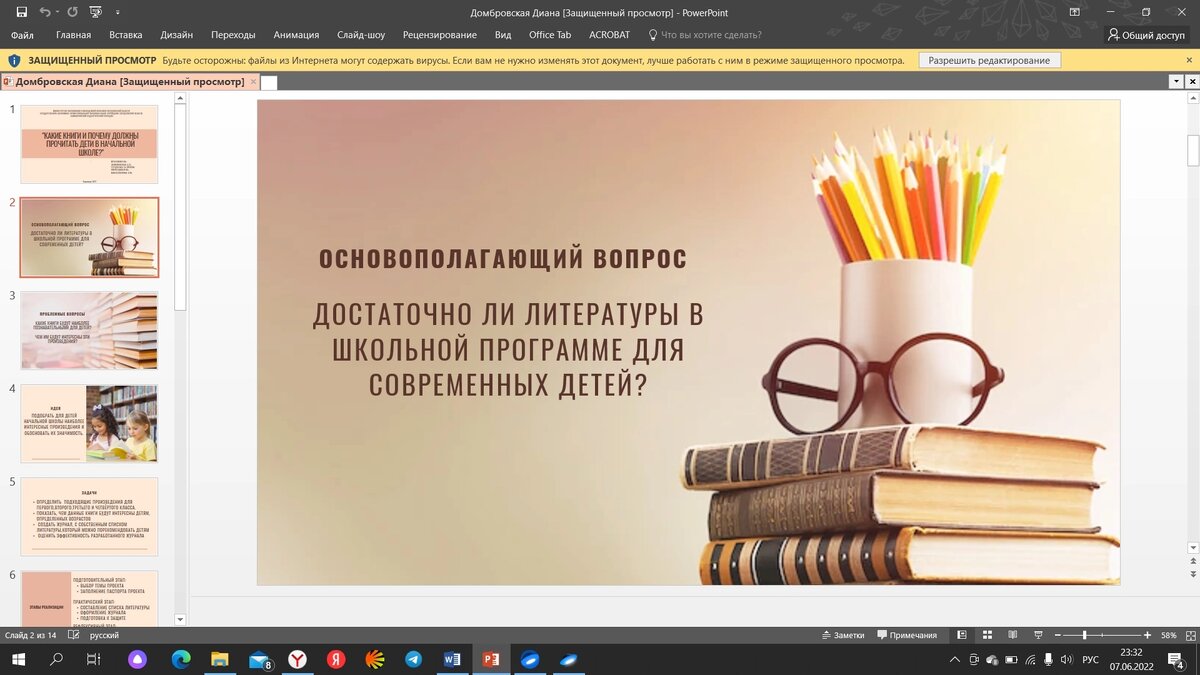Switch to Normal view icon
Viewport: 1200px width, 675px height.
(962, 635)
